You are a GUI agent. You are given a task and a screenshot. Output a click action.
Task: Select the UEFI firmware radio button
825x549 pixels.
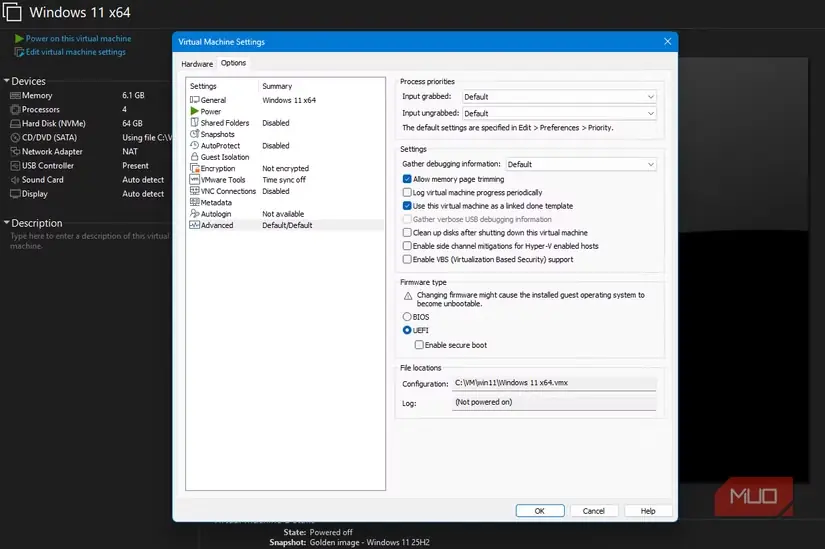pyautogui.click(x=407, y=330)
